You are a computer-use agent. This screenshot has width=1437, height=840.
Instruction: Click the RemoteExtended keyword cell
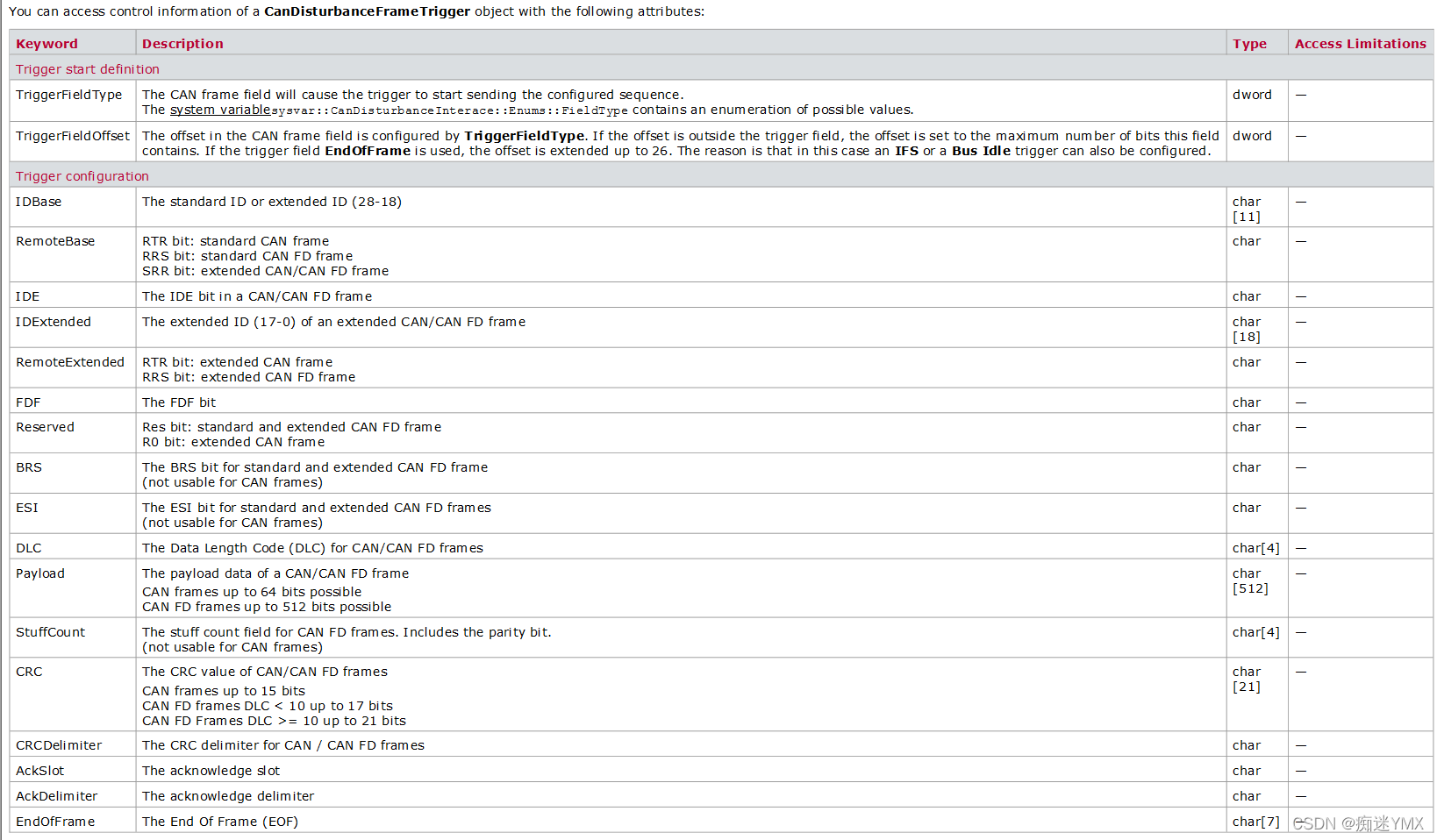(73, 368)
